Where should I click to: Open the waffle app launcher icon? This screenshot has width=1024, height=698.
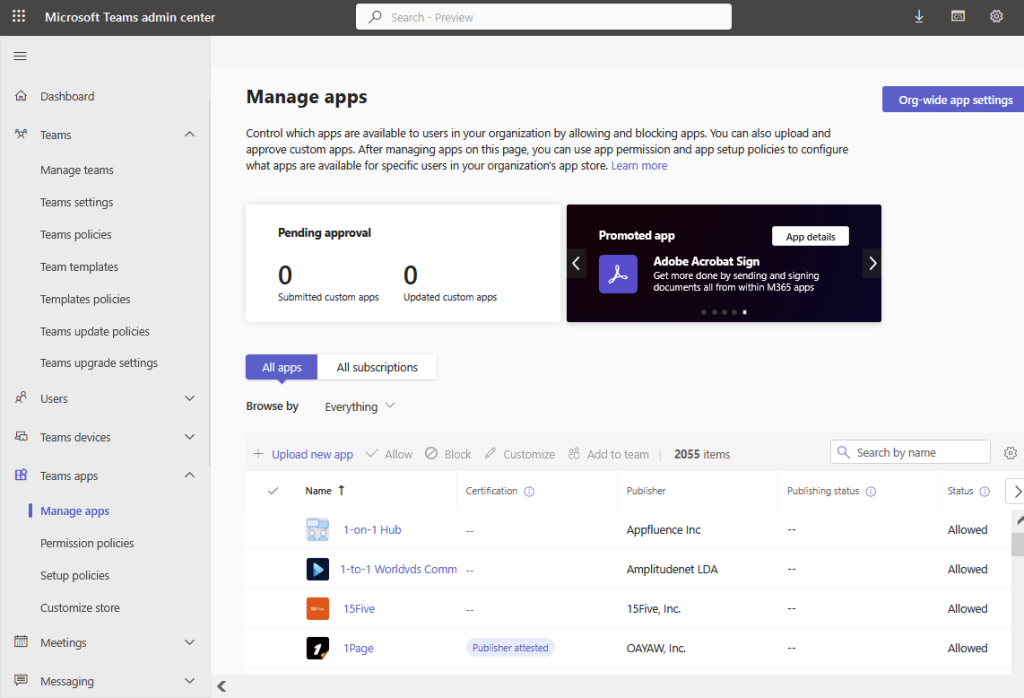(x=18, y=16)
